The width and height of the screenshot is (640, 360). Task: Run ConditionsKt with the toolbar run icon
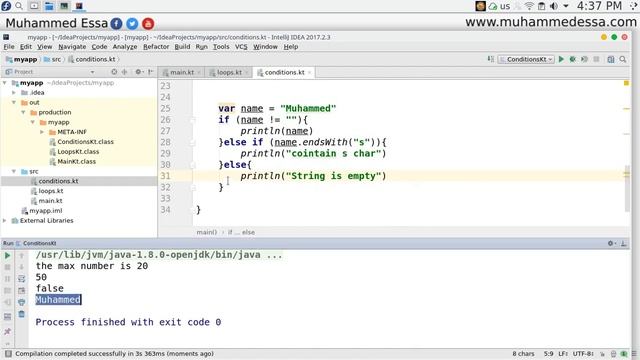[x=561, y=59]
